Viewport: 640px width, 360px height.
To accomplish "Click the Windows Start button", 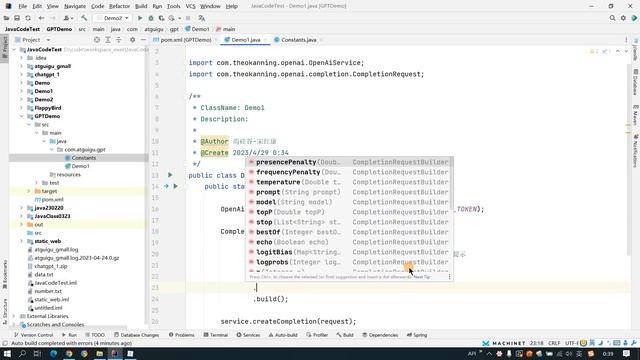I will 7,353.
